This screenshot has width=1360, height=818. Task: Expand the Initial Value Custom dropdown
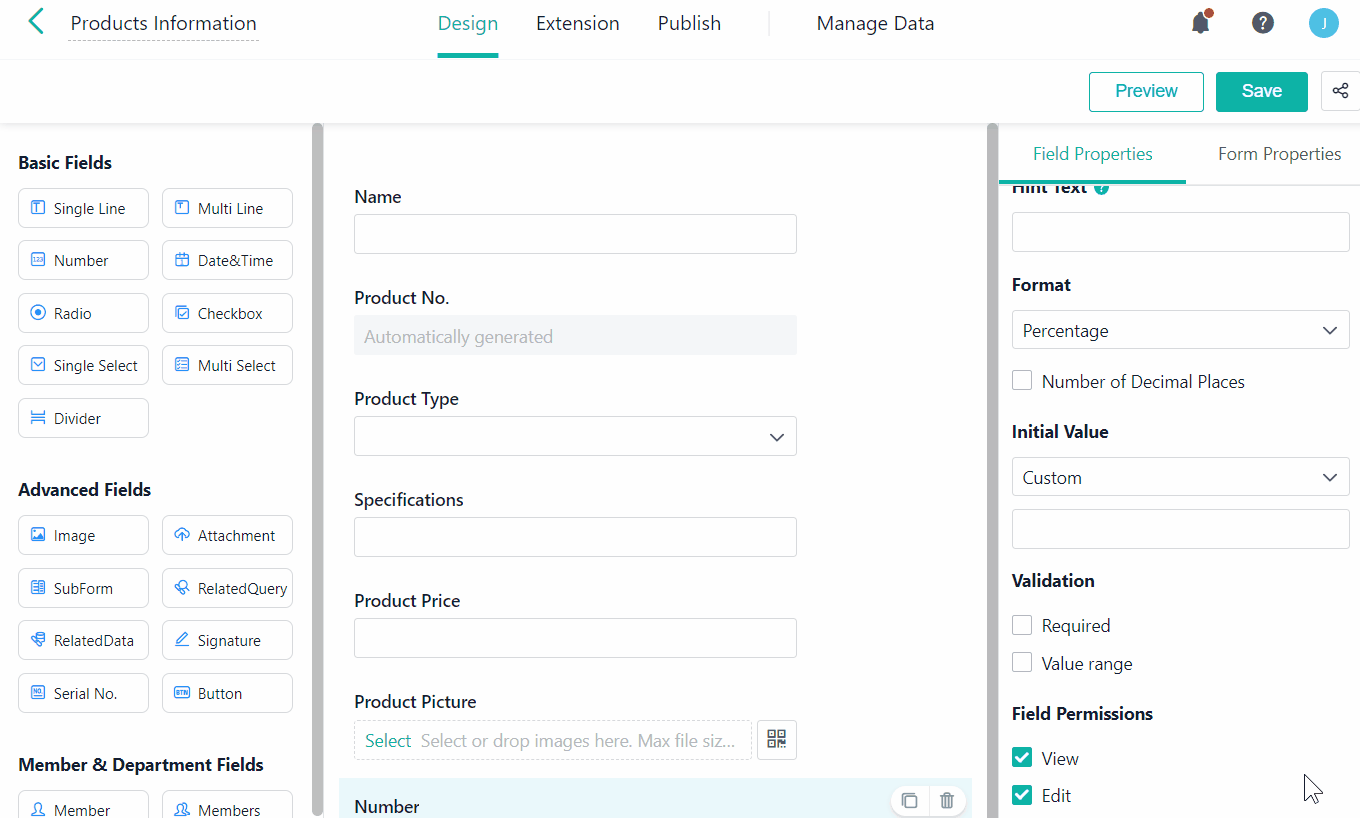pos(1180,478)
